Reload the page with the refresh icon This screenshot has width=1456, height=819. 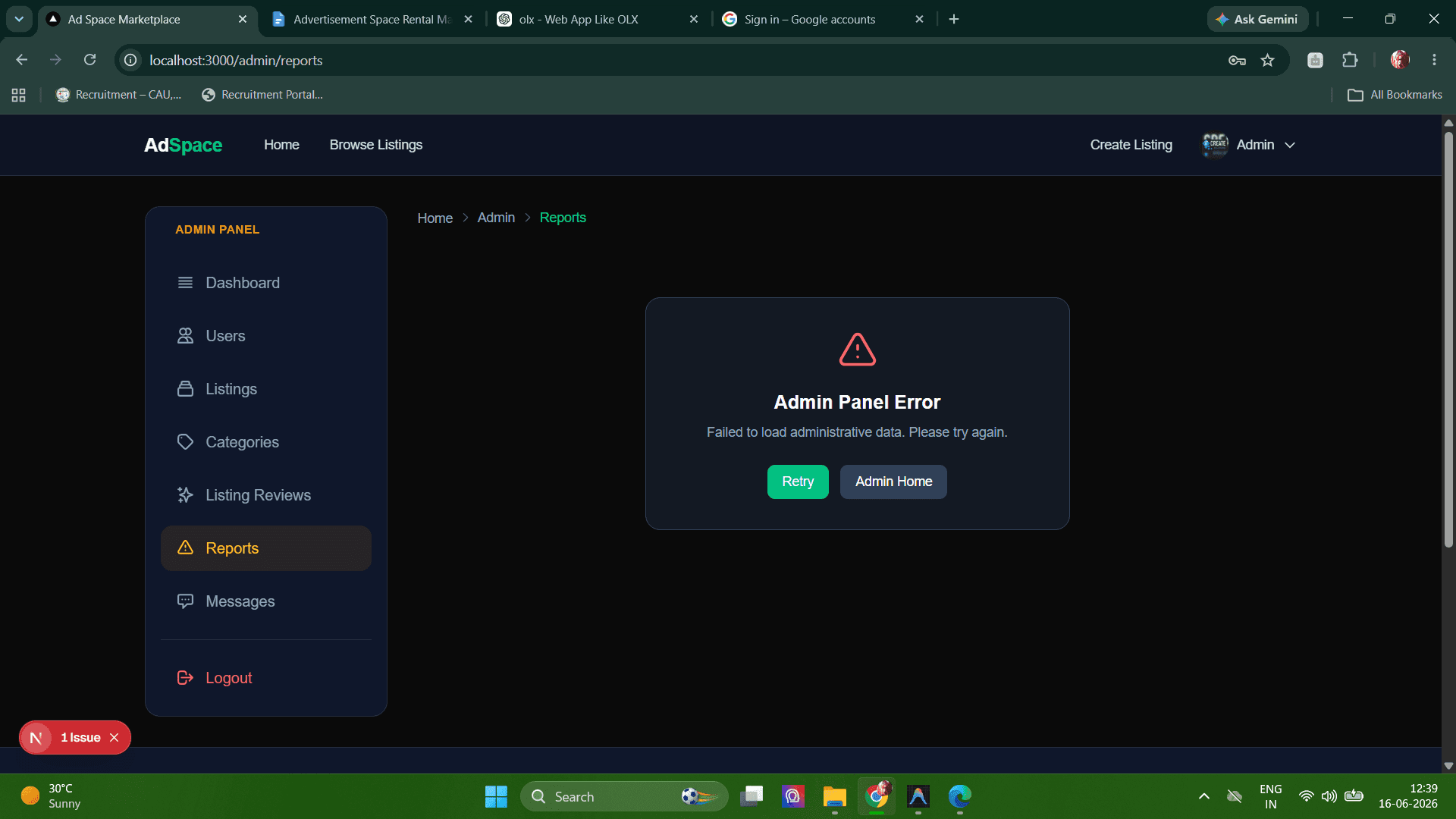(89, 60)
